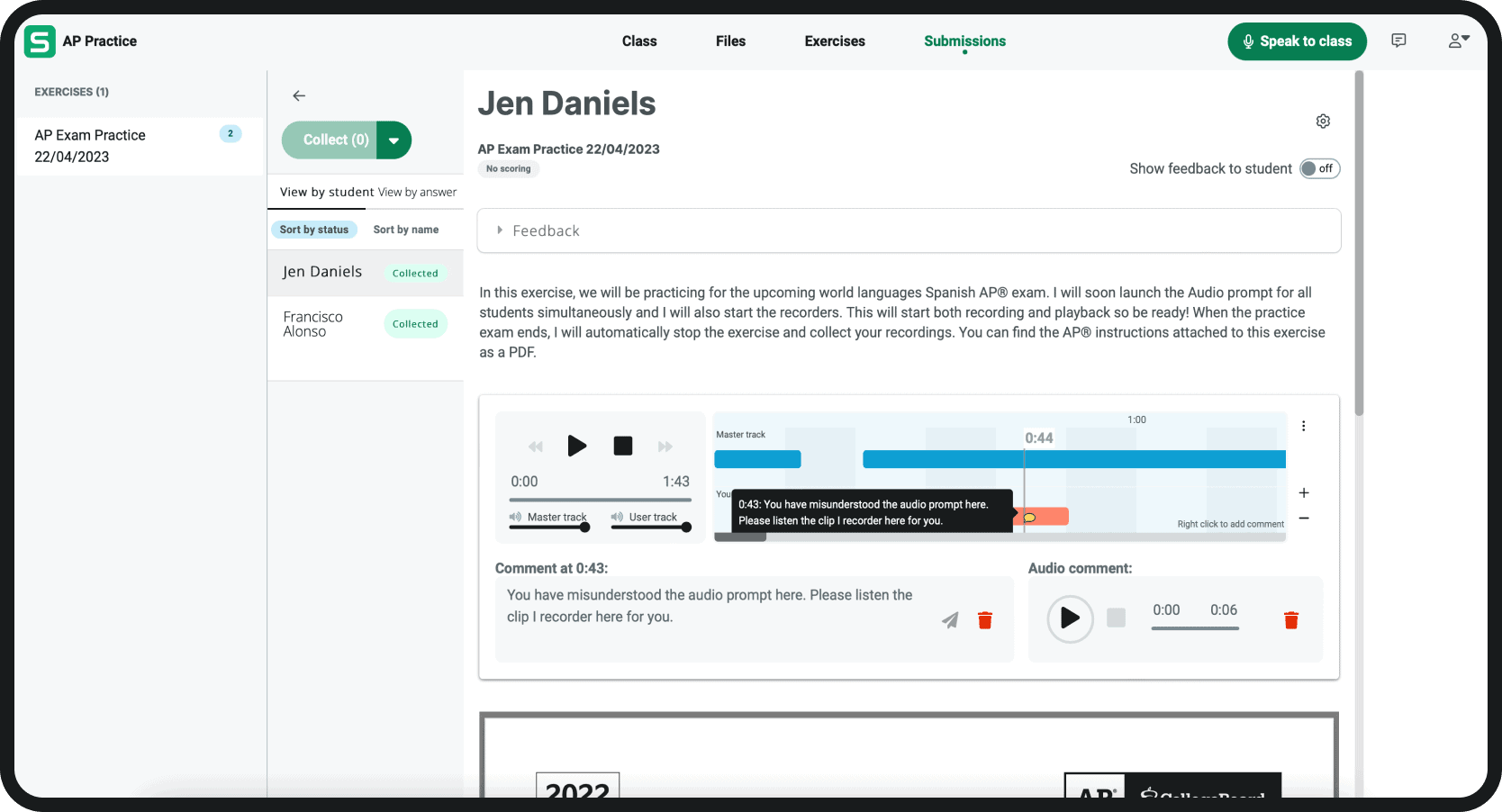Open the Collect dropdown arrow
The height and width of the screenshot is (812, 1502).
click(394, 140)
